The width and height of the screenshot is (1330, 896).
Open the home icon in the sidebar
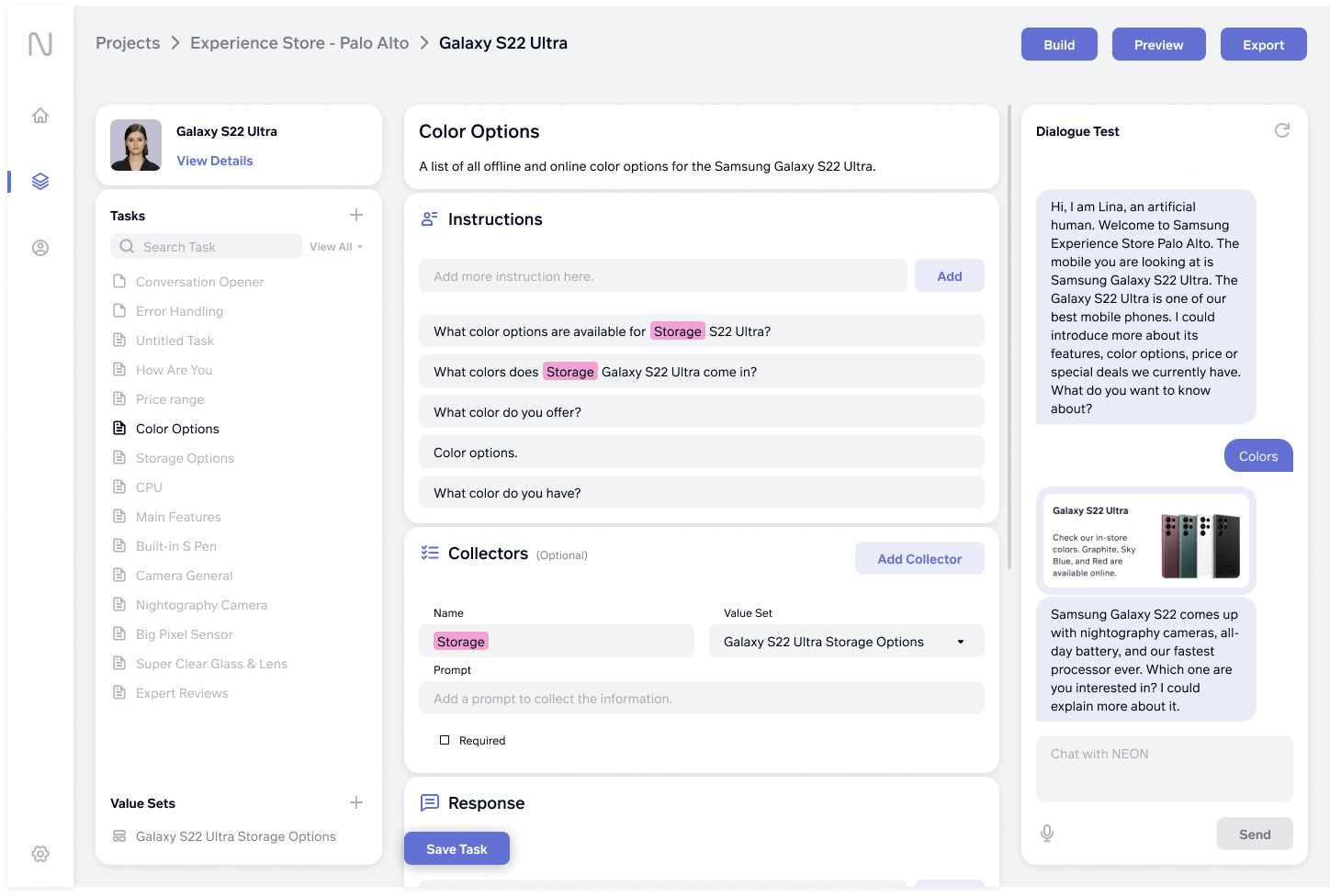click(x=40, y=116)
